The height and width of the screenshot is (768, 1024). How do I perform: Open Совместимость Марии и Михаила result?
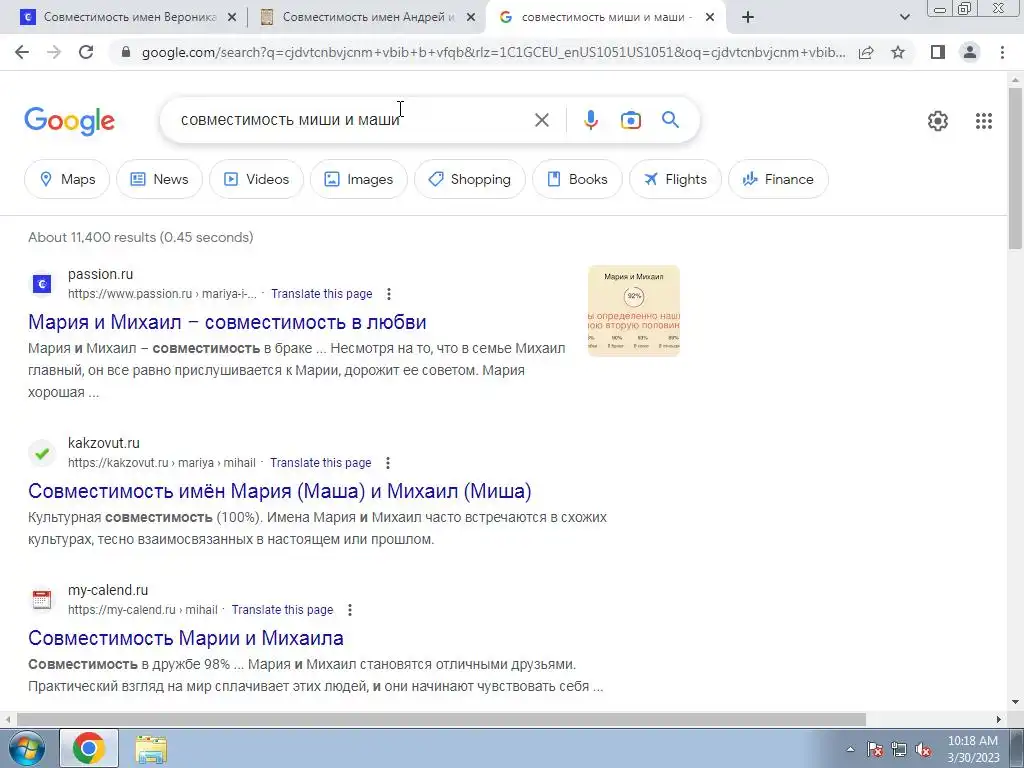tap(185, 638)
